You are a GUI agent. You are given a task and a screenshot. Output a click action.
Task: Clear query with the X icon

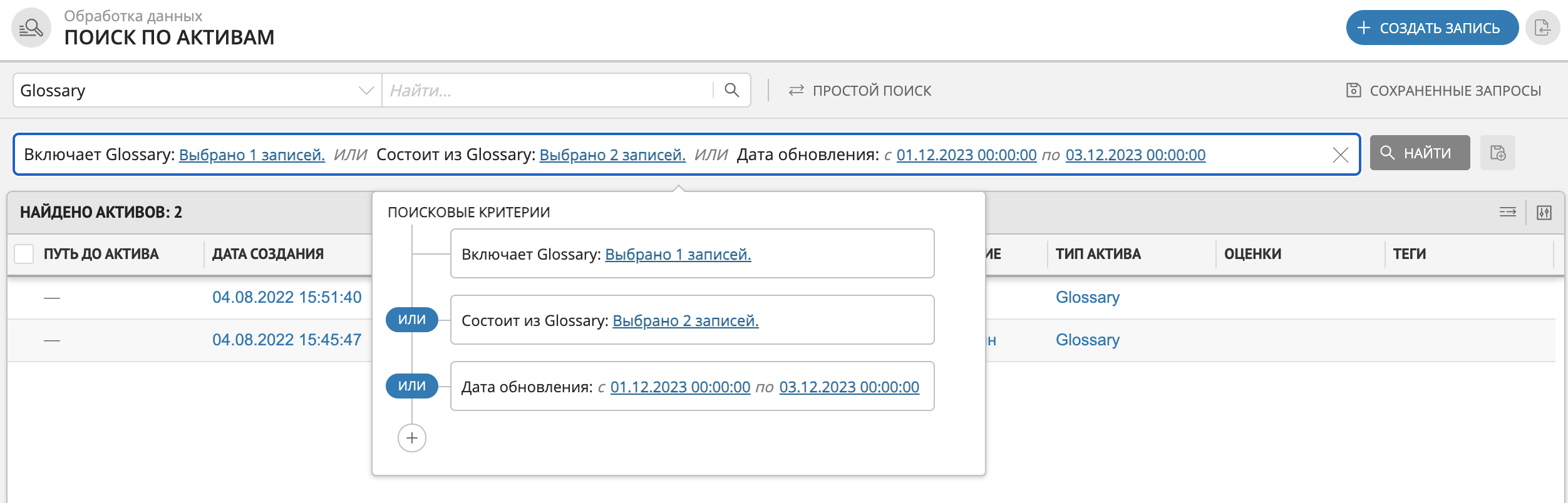(x=1340, y=155)
